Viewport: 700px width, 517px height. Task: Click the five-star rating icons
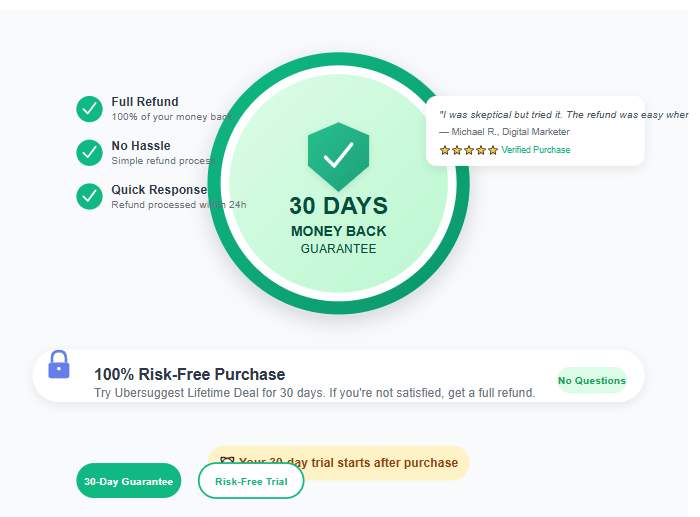468,150
